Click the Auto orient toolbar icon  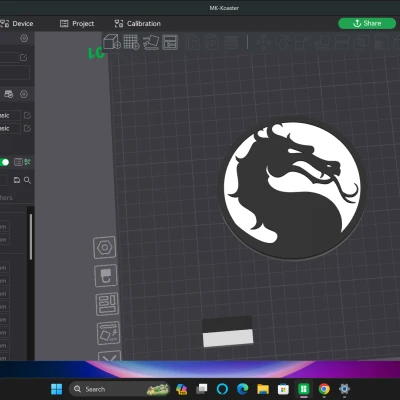tap(151, 42)
